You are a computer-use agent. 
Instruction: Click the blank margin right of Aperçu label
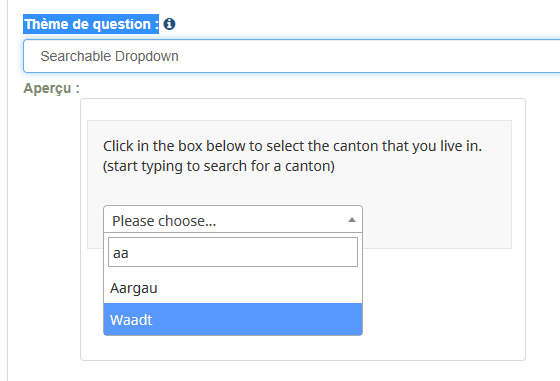tap(286, 88)
